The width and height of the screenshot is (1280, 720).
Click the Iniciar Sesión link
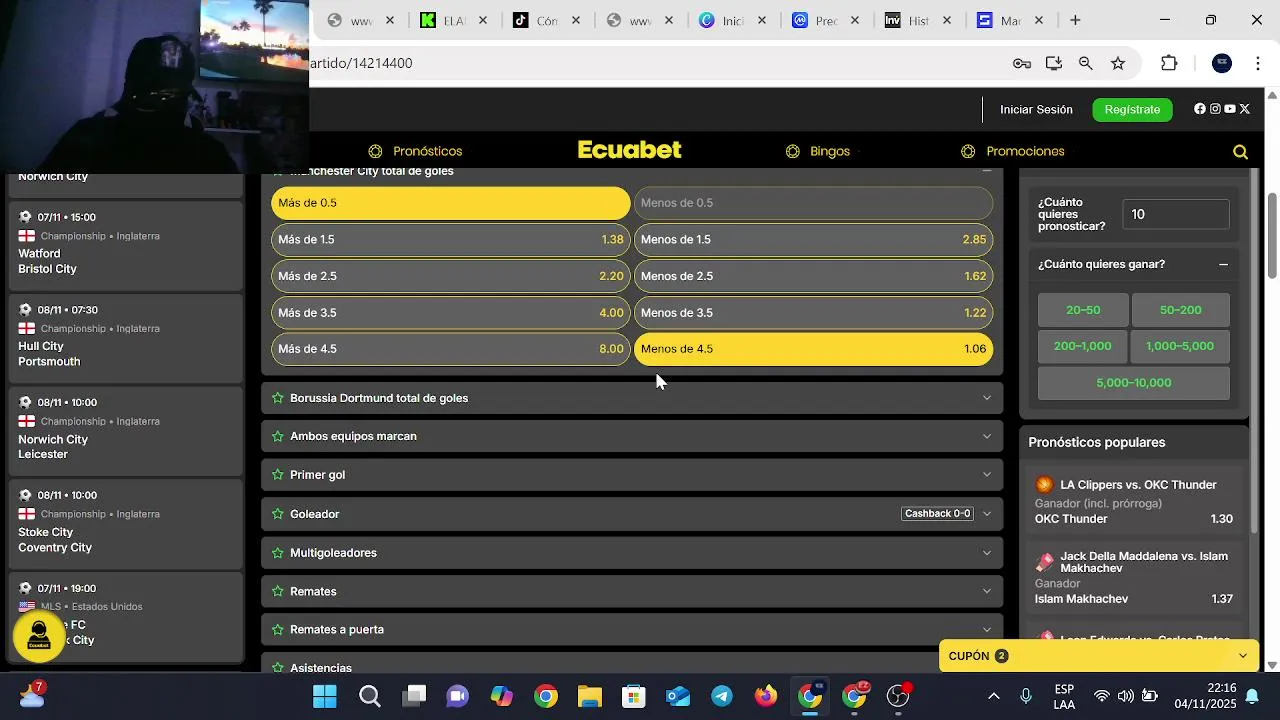tap(1036, 110)
